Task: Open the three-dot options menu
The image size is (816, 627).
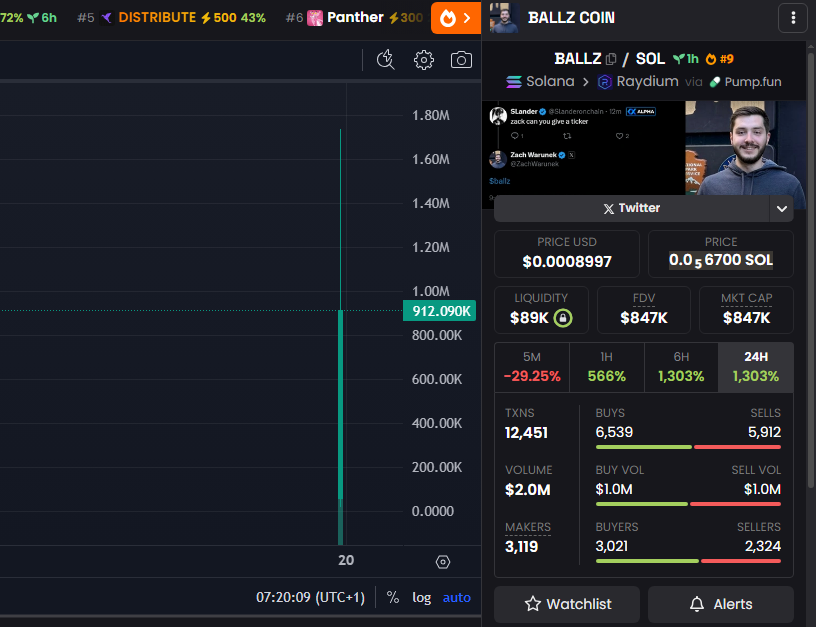Action: (793, 17)
